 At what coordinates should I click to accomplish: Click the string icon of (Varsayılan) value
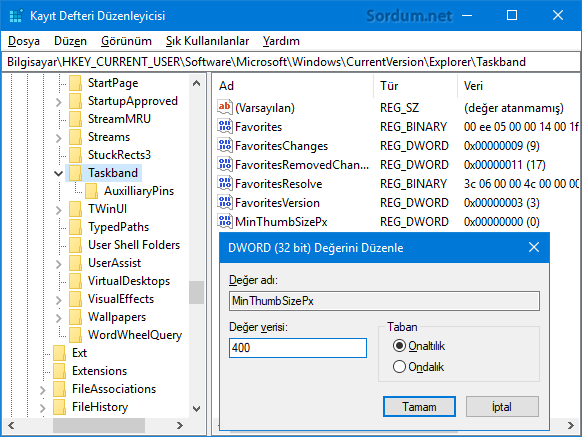tap(225, 107)
